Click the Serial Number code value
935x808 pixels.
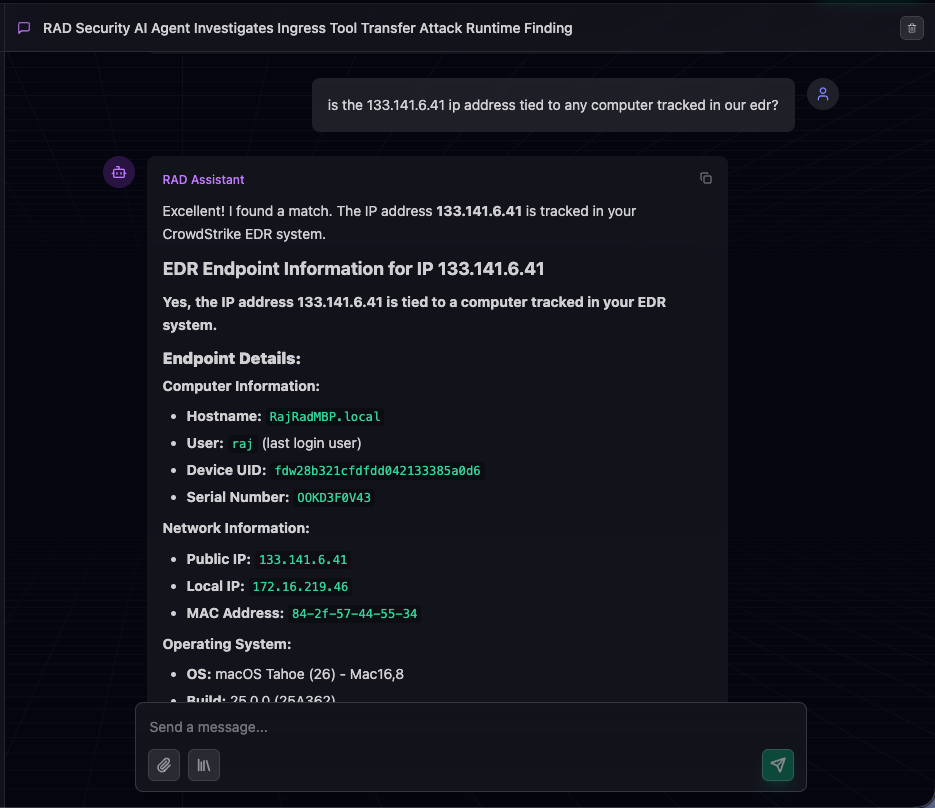point(335,497)
